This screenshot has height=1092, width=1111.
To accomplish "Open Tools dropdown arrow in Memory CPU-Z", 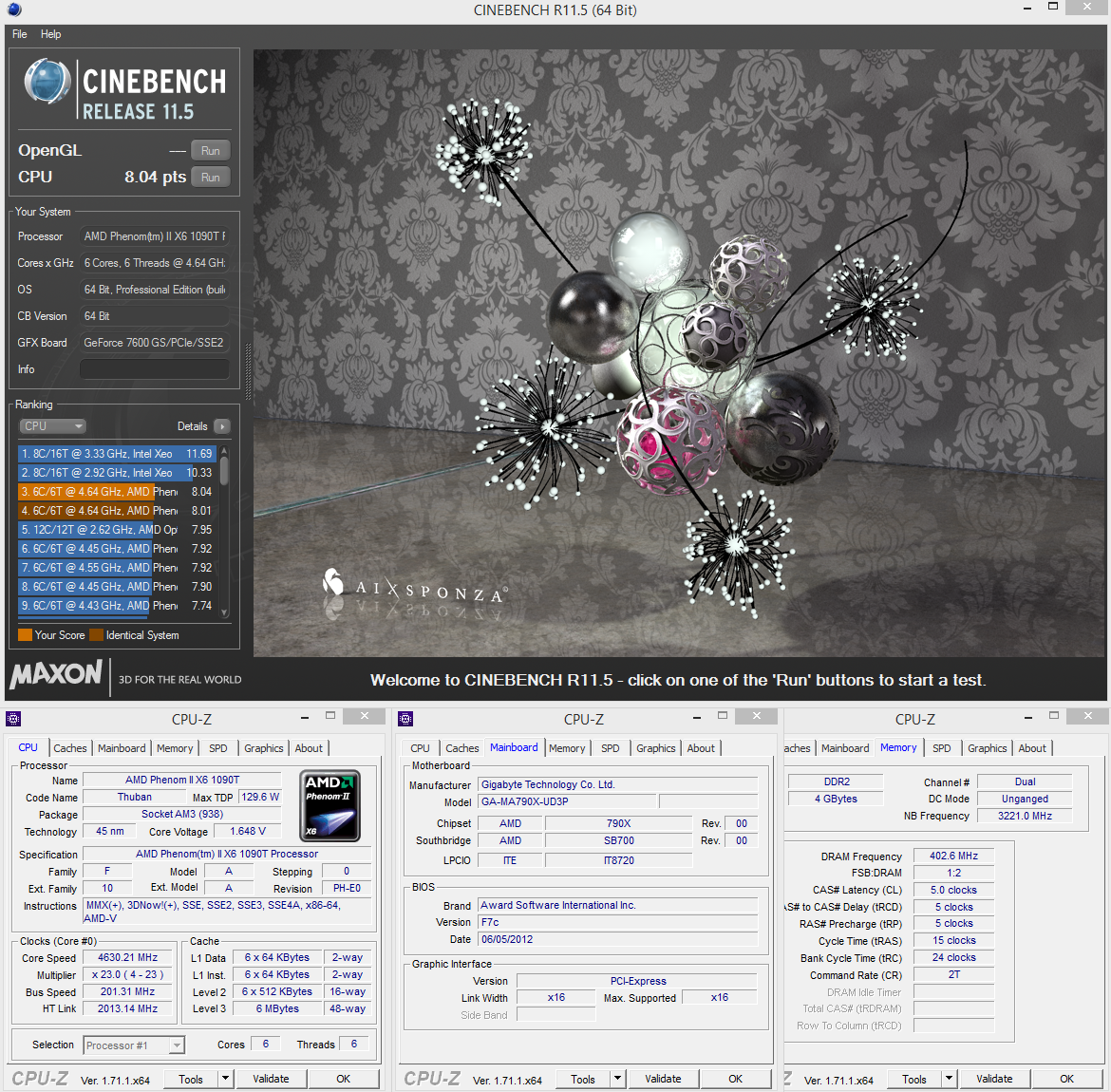I will [949, 1080].
